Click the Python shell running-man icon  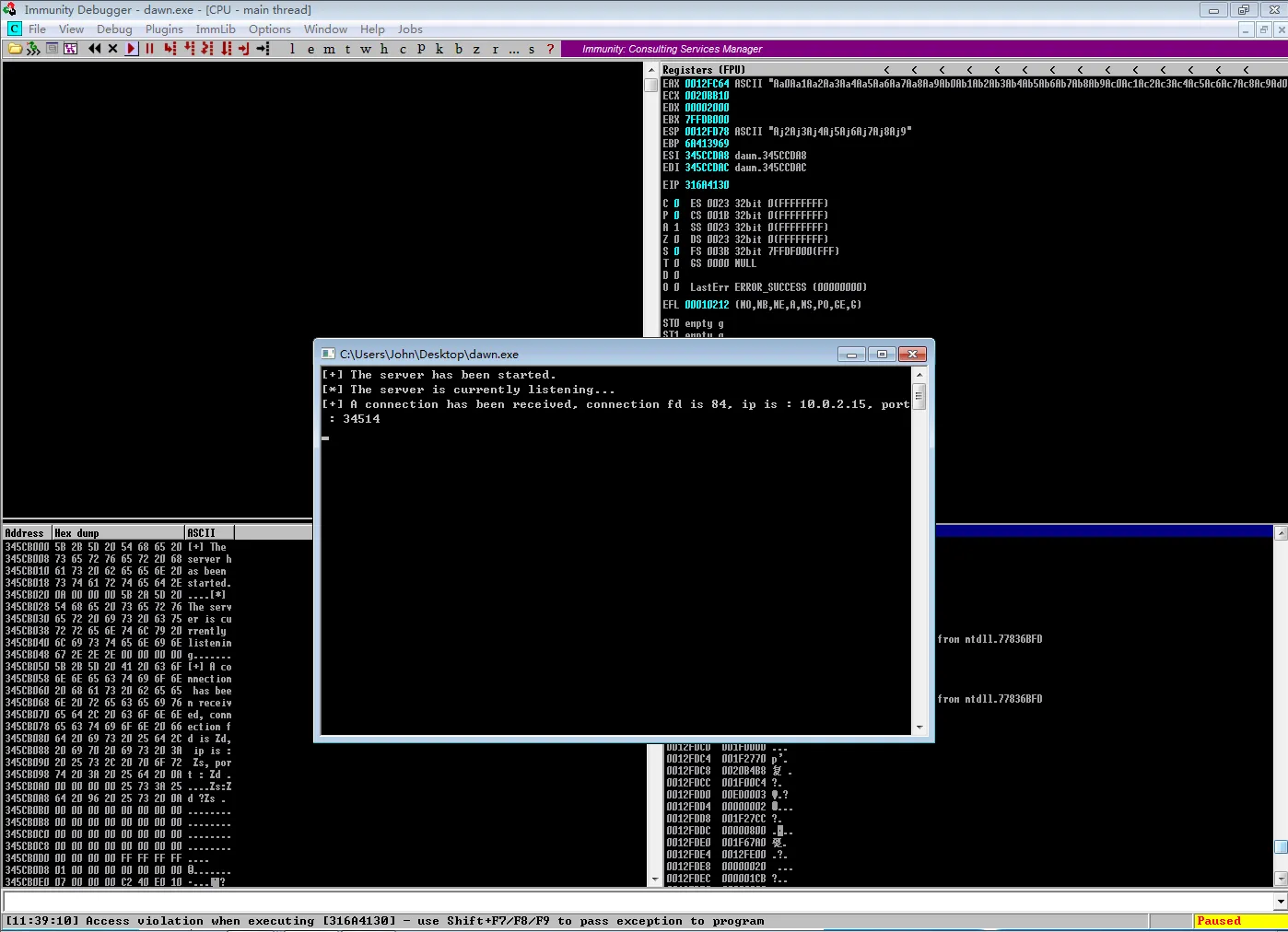click(33, 49)
